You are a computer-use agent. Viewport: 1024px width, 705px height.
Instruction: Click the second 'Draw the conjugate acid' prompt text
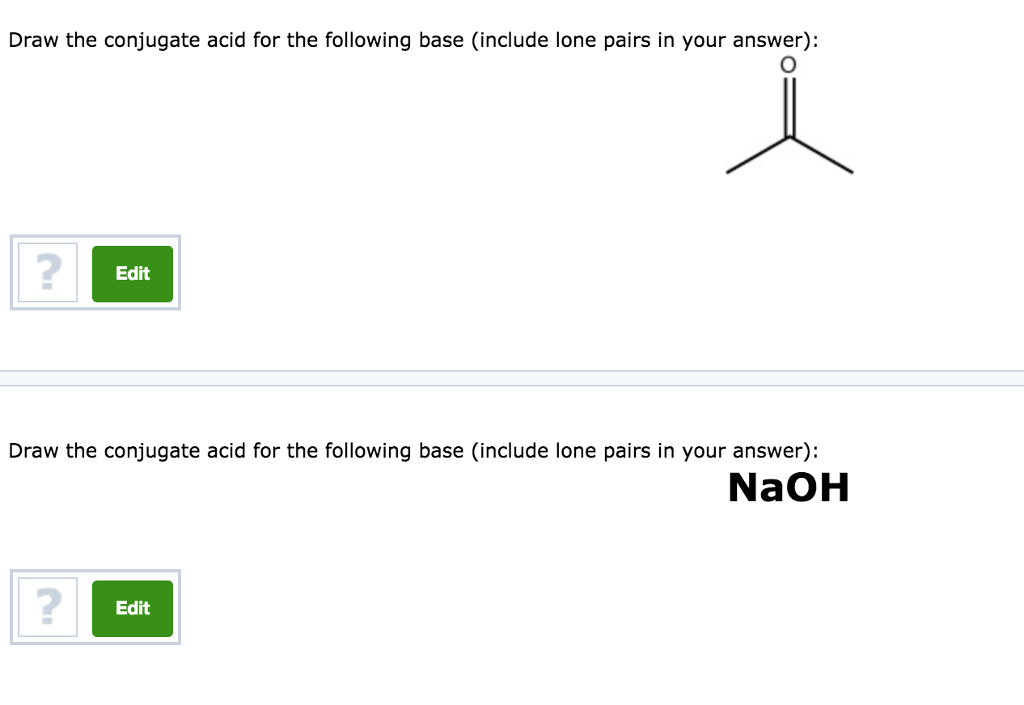413,451
